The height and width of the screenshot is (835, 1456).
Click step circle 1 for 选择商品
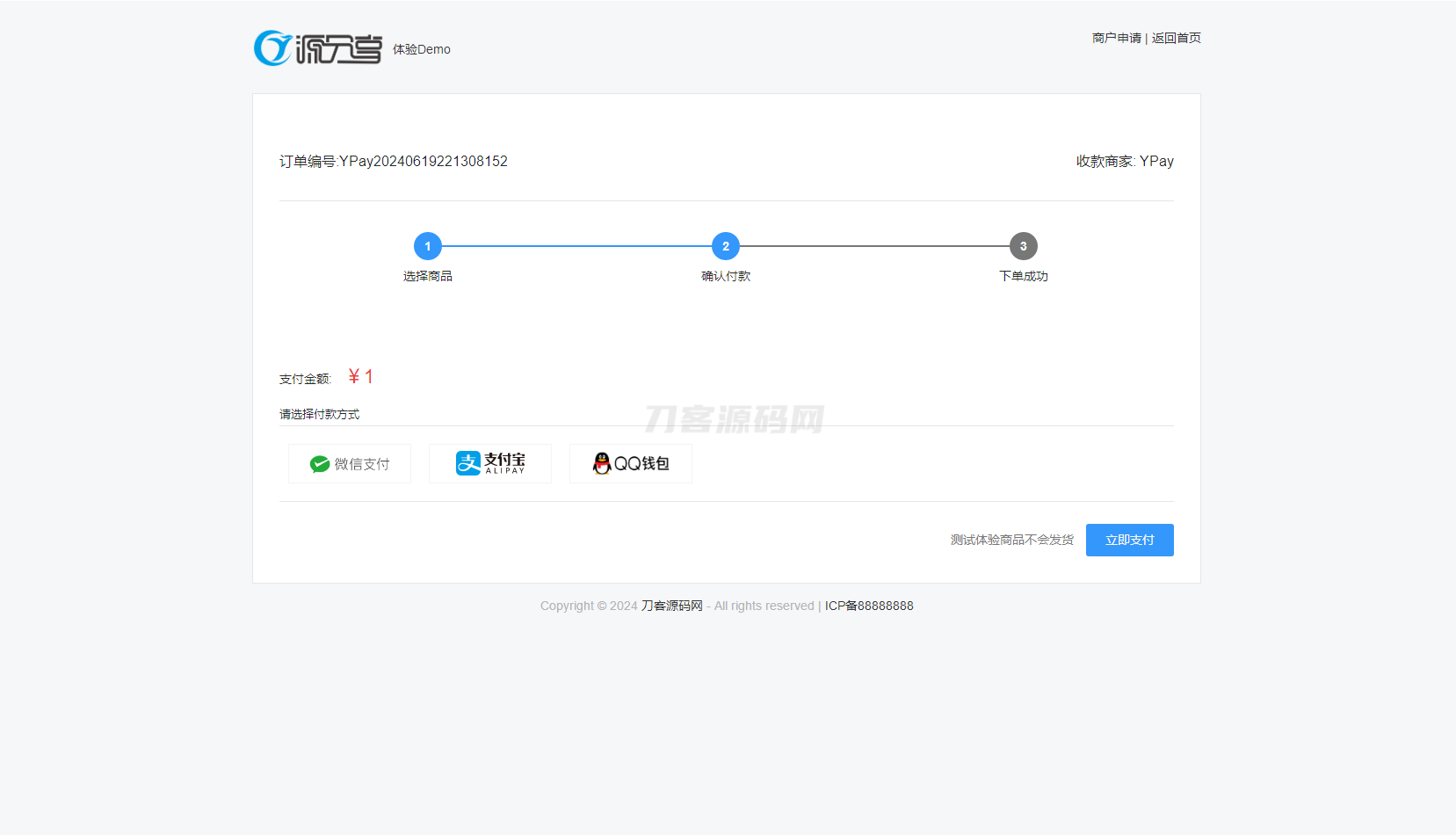[x=428, y=246]
